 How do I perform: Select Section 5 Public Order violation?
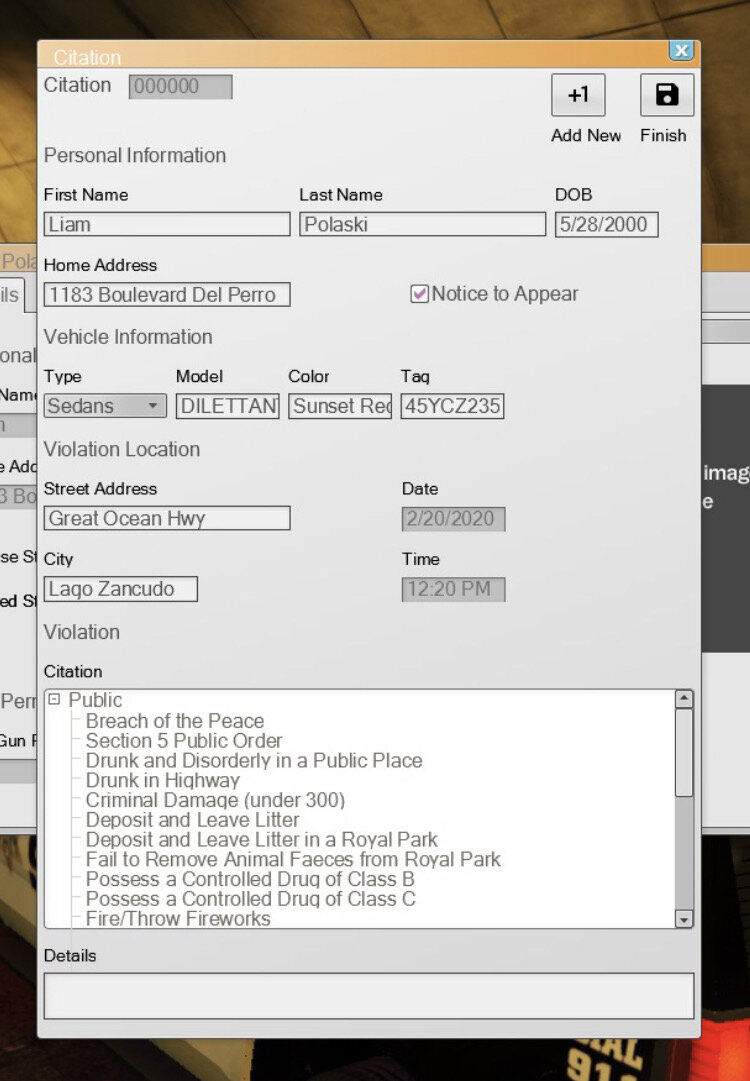coord(184,741)
